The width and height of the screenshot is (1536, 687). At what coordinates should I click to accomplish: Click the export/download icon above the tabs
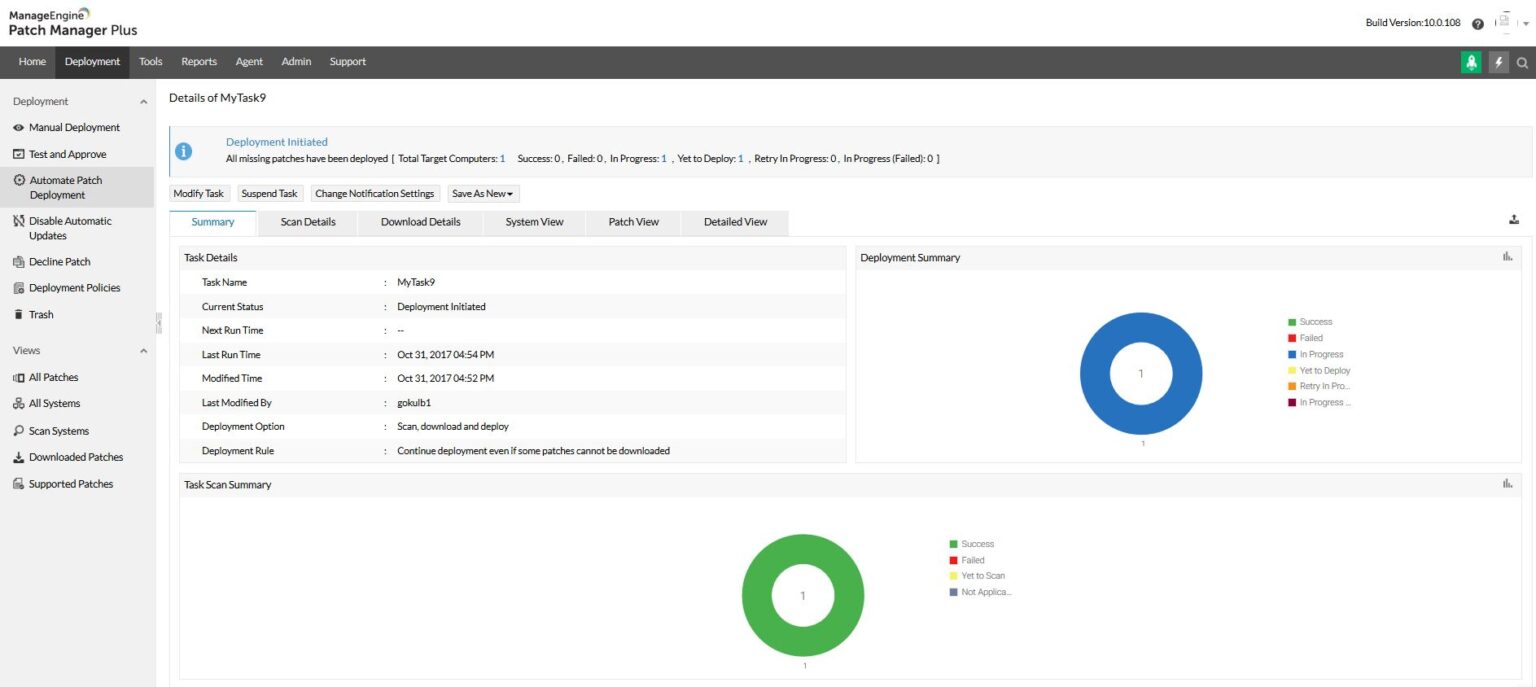click(1514, 218)
